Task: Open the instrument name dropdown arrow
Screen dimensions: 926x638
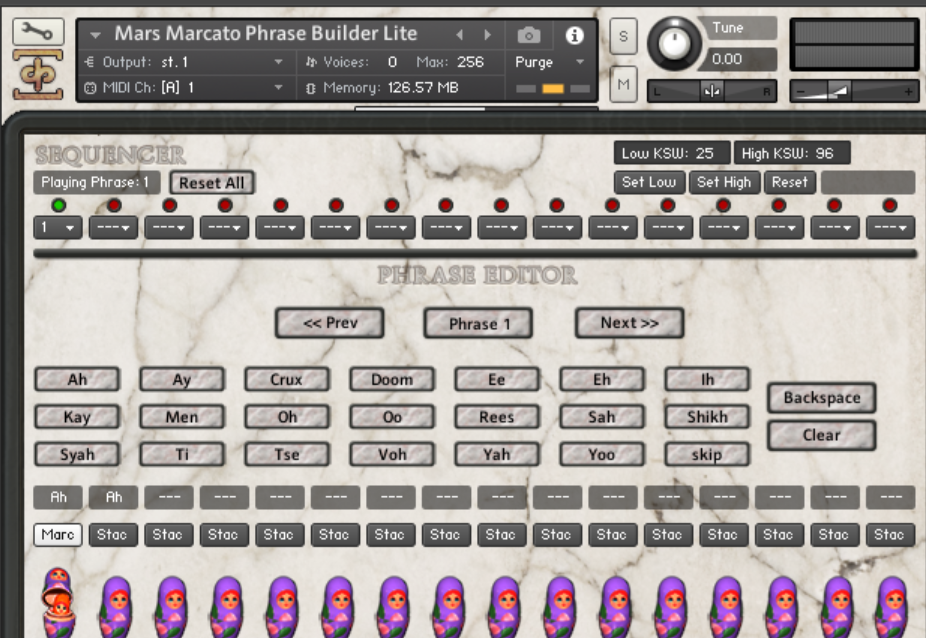Action: pyautogui.click(x=95, y=35)
